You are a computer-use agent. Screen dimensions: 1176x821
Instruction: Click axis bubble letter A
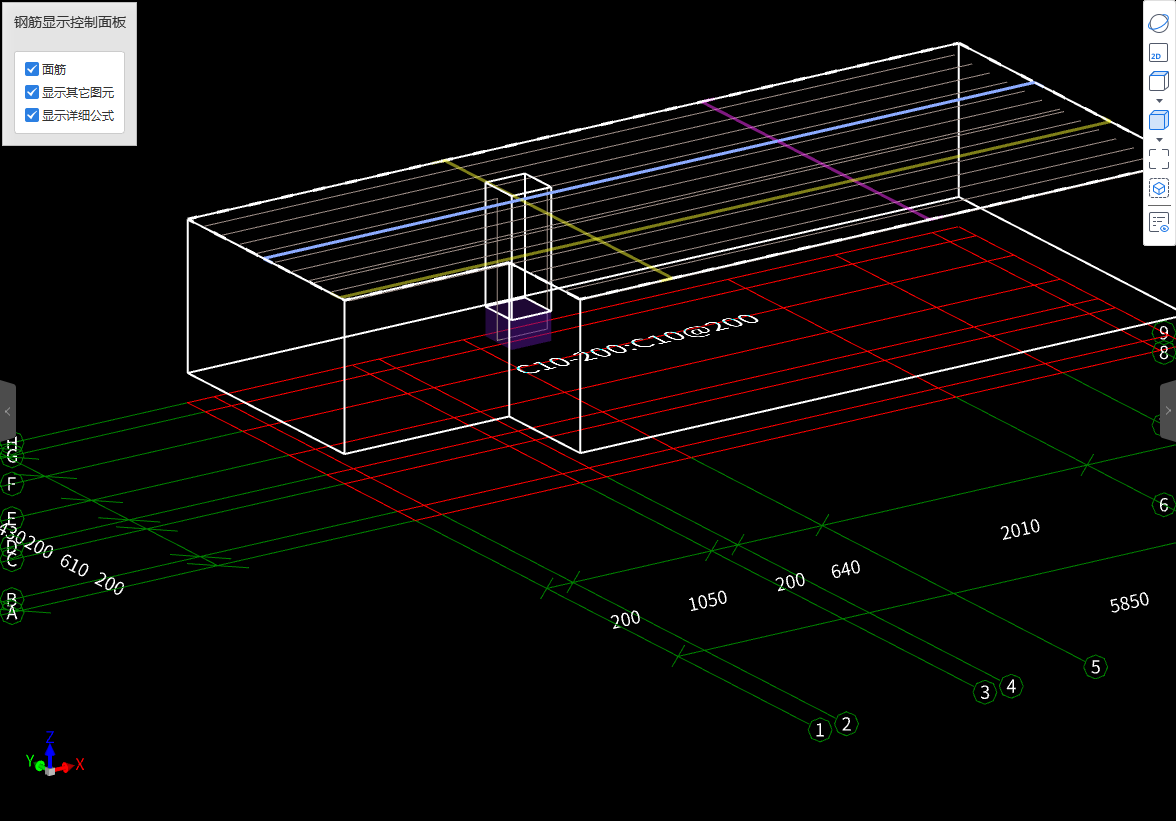point(11,613)
